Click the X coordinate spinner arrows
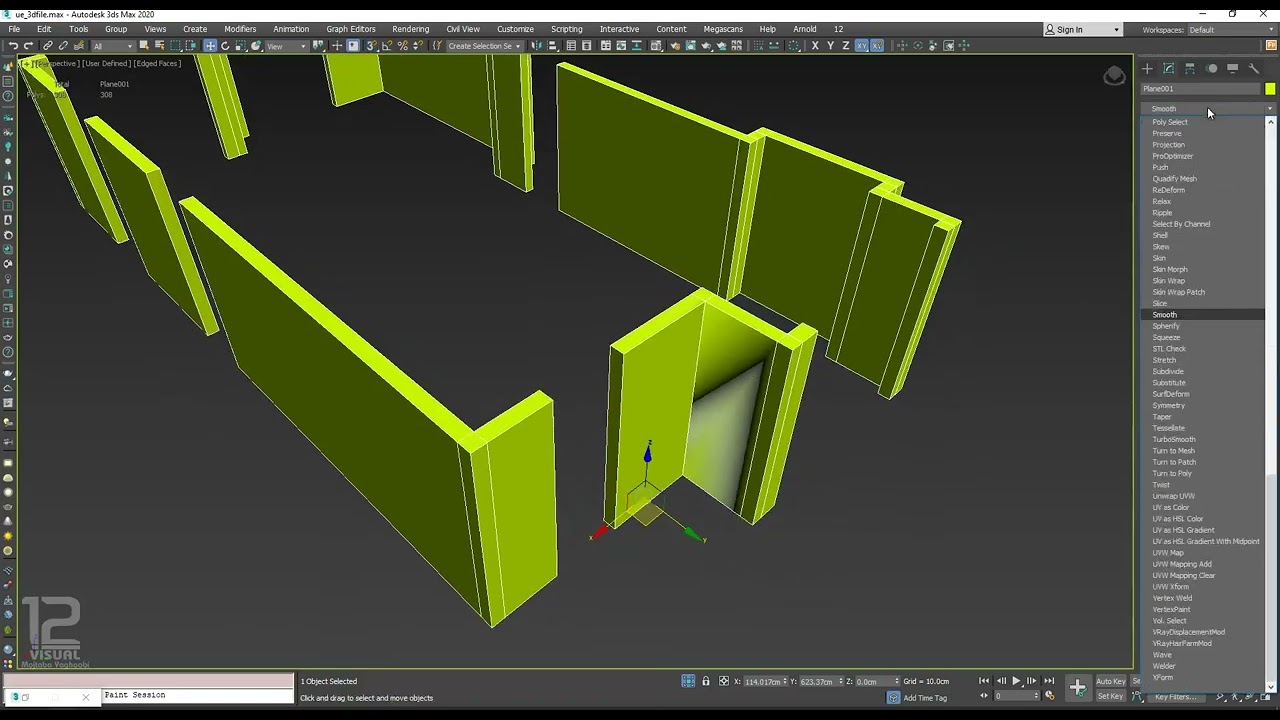This screenshot has width=1280, height=720. pos(784,681)
